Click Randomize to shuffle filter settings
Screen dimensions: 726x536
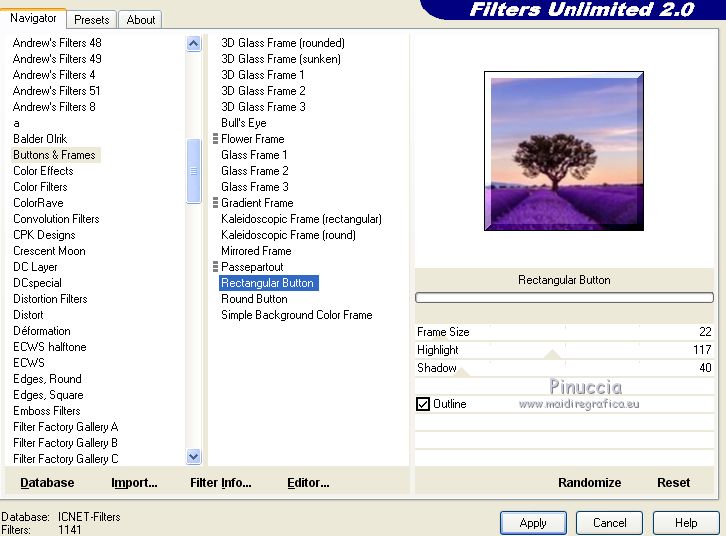[589, 482]
